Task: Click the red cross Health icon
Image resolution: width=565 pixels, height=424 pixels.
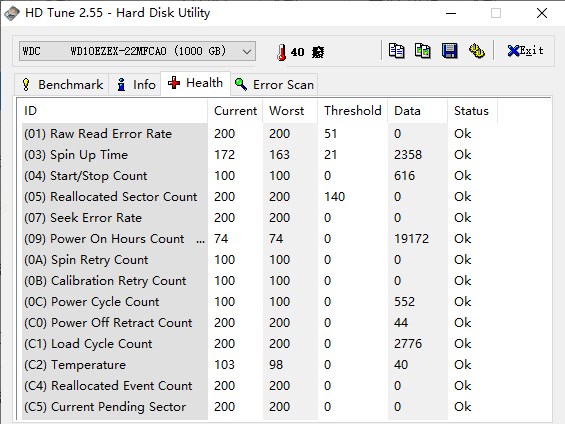Action: point(174,83)
